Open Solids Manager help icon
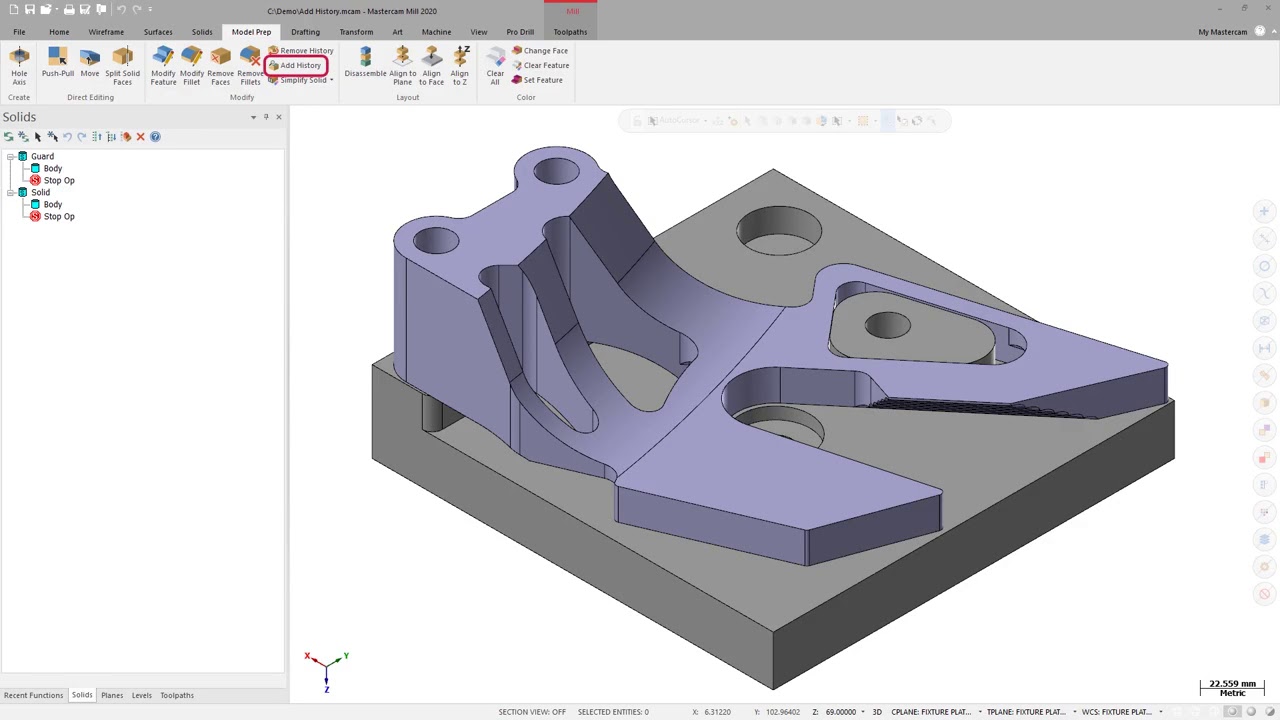 click(x=155, y=137)
